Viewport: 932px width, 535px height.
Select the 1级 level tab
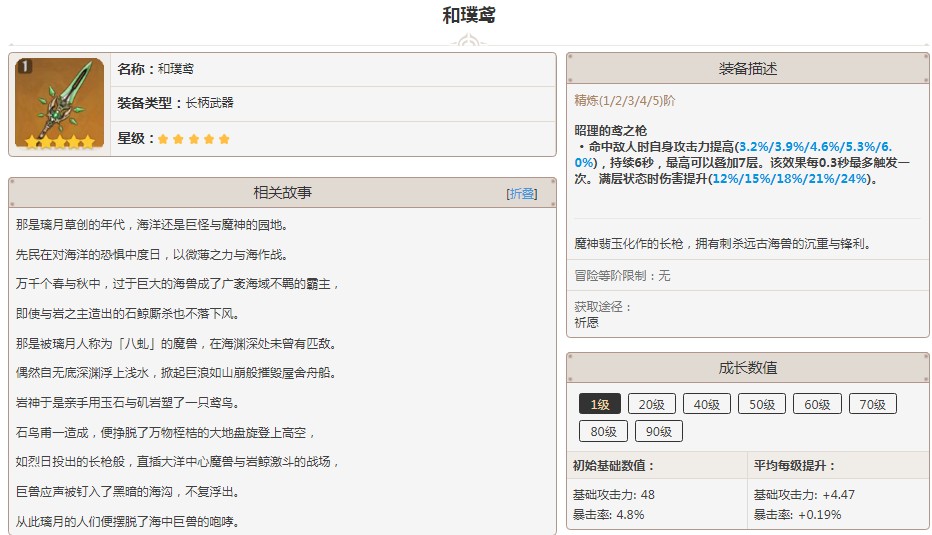[600, 404]
